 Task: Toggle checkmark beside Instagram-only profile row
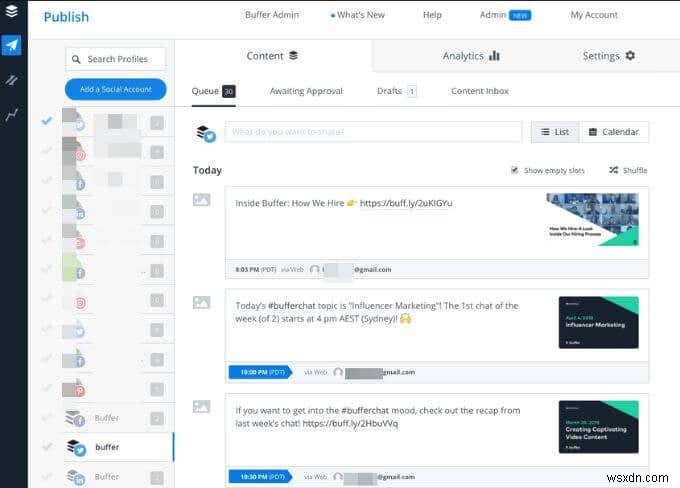(46, 298)
